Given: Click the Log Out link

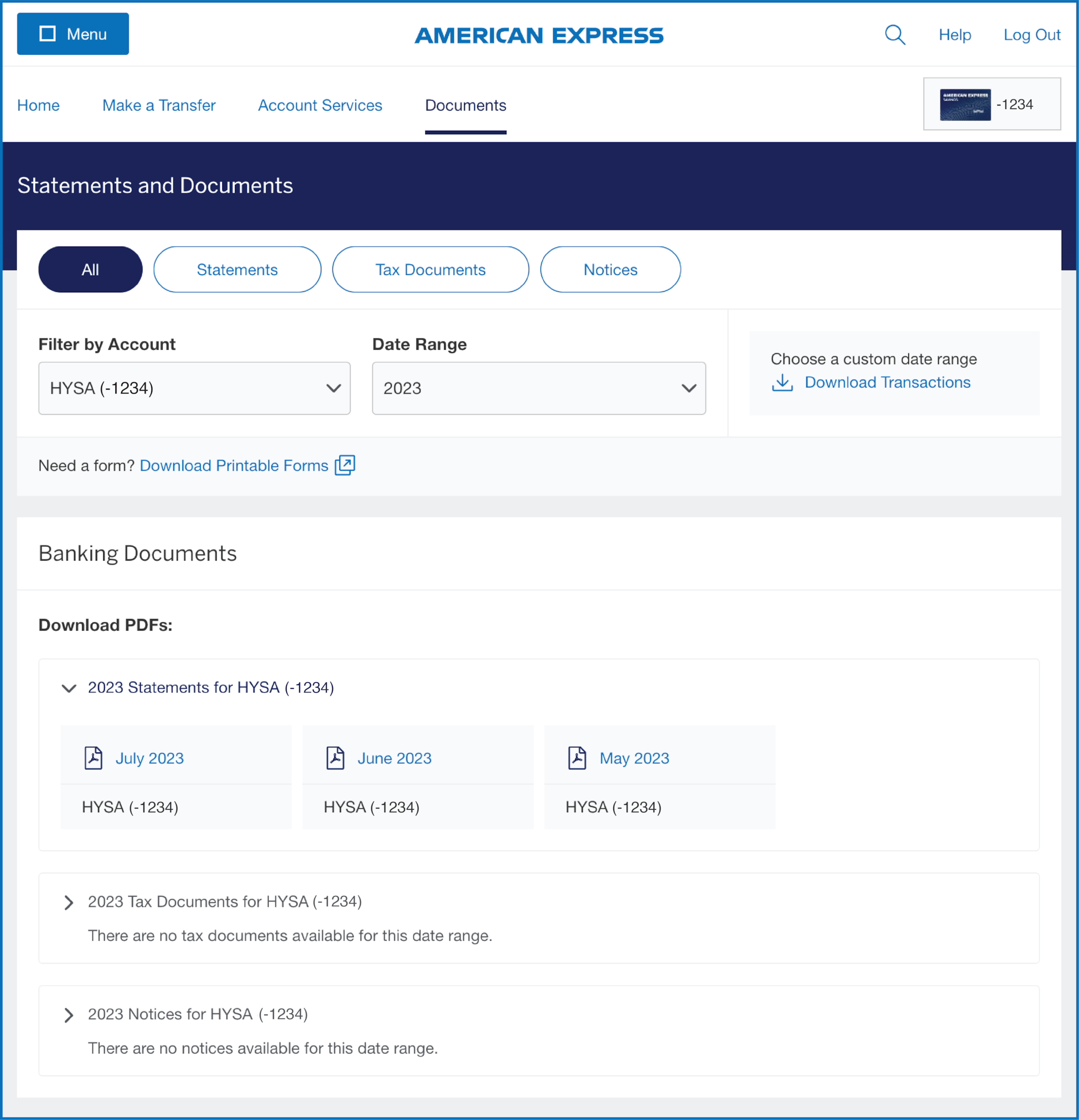Looking at the screenshot, I should pyautogui.click(x=1032, y=35).
